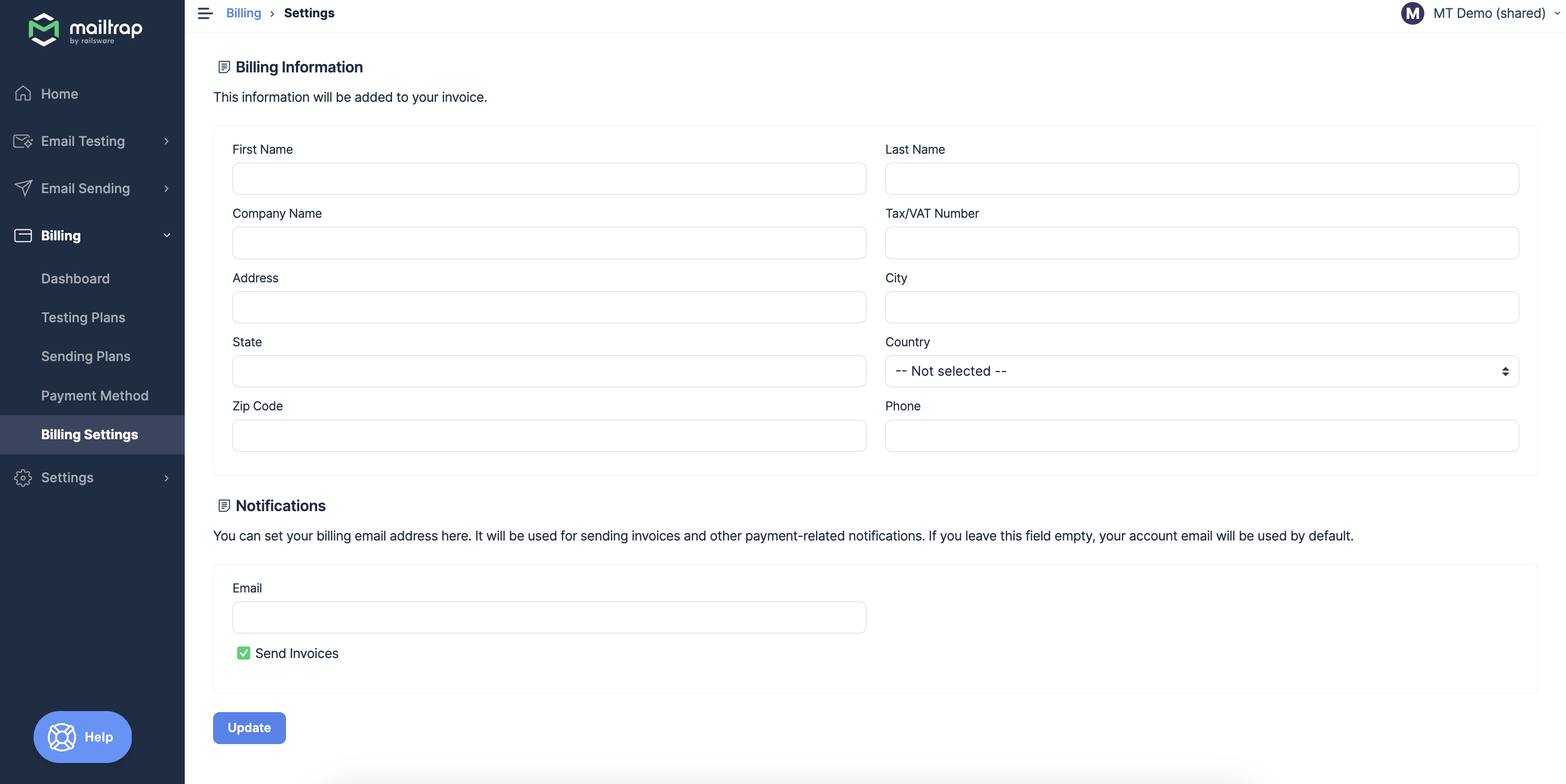The image size is (1566, 784).
Task: Expand the Email Sending submenu chevron
Action: [166, 188]
